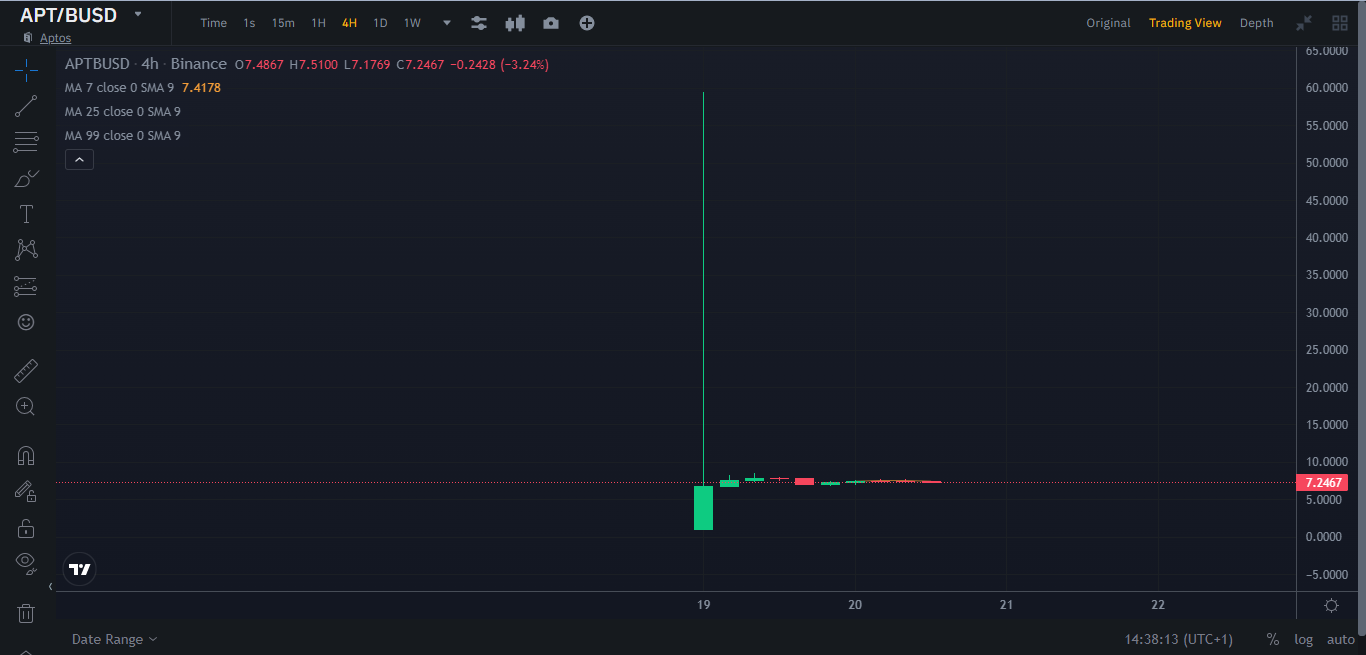The image size is (1366, 655).
Task: Open the Date Range dropdown
Action: click(114, 639)
